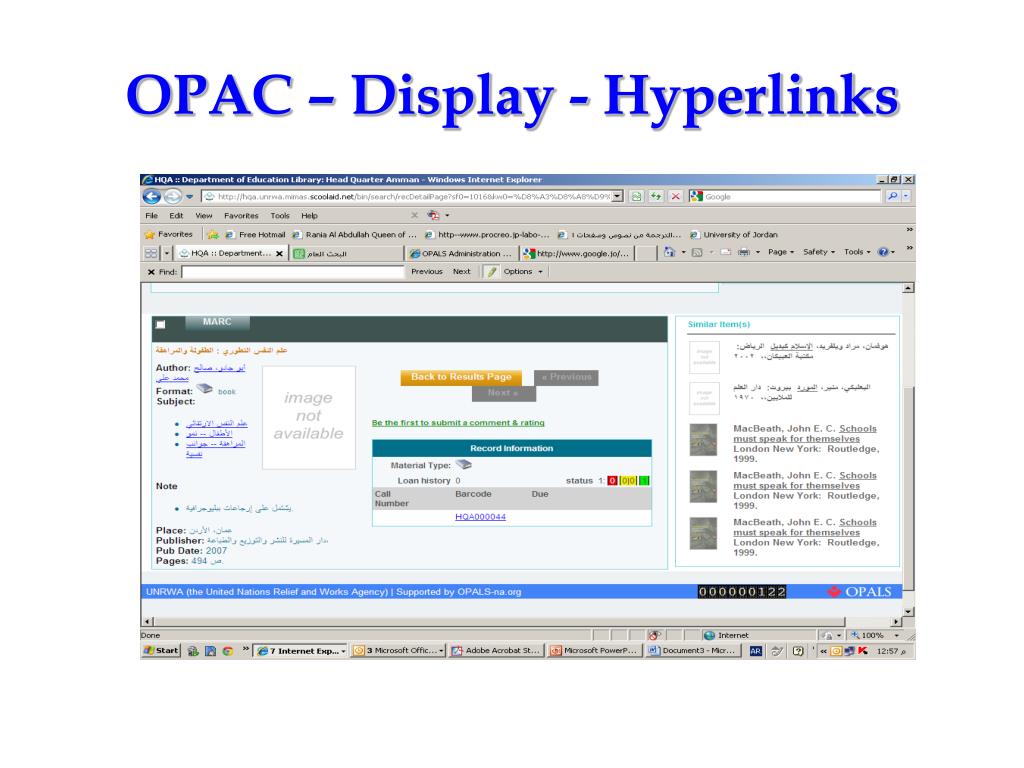The image size is (1024, 768).
Task: Click Find bar Previous button
Action: point(426,272)
